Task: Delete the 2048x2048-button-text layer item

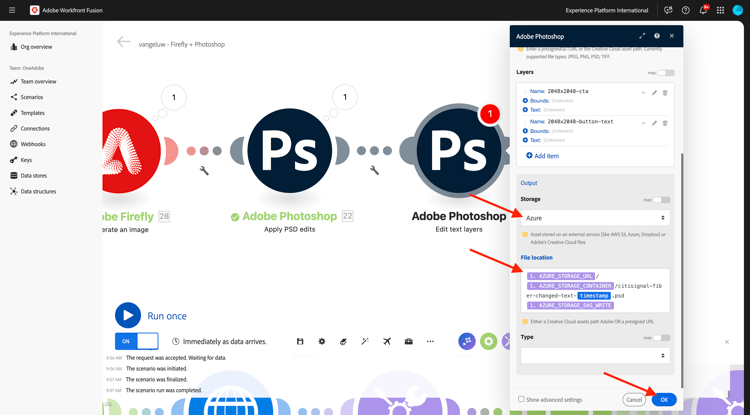Action: tap(665, 123)
